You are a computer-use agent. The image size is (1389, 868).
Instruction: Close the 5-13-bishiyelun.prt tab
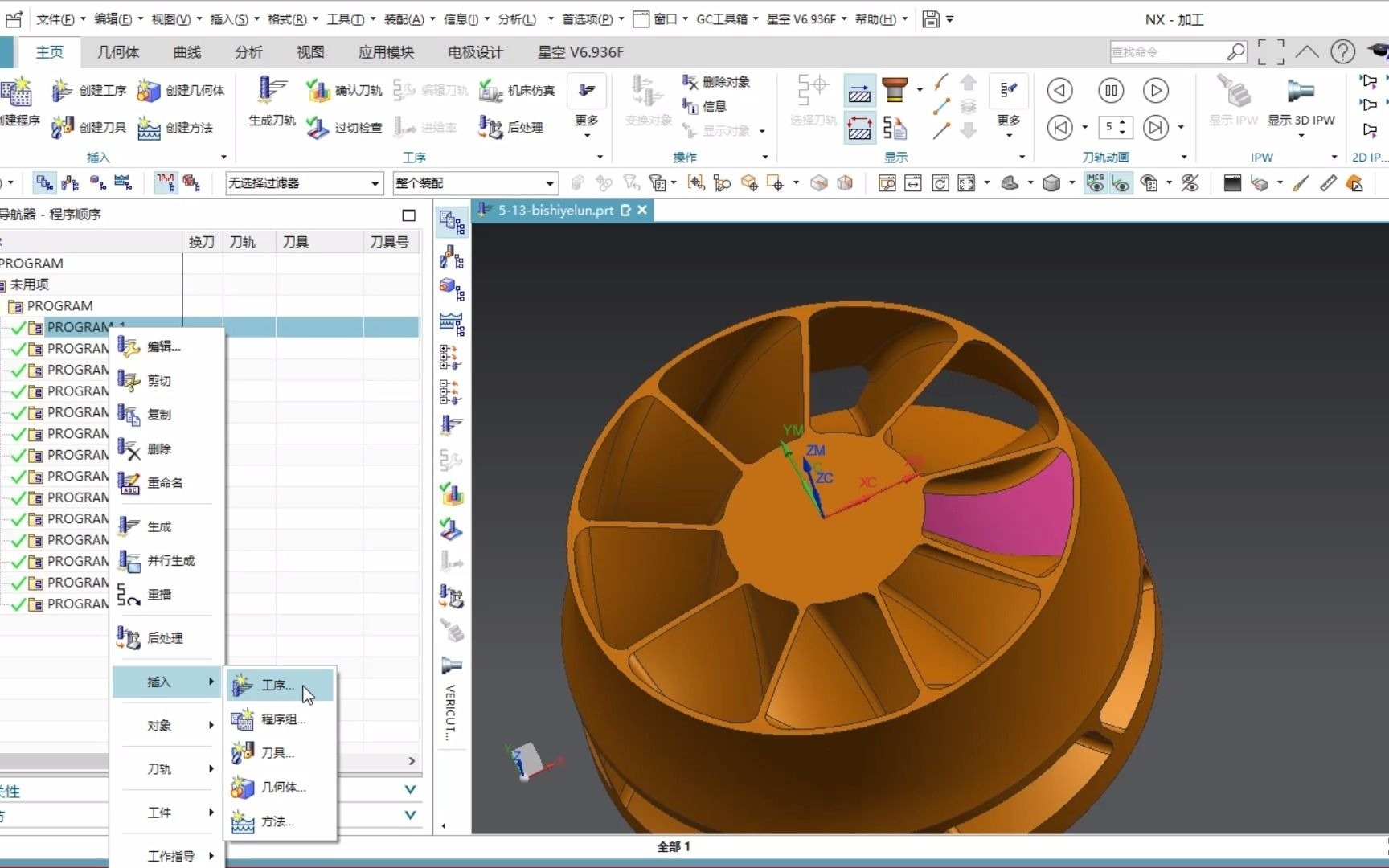tap(642, 210)
